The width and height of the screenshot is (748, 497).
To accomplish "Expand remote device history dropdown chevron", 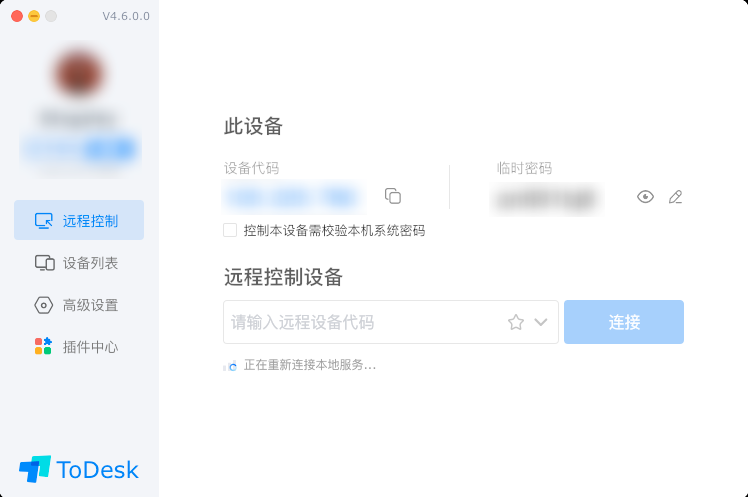I will click(x=540, y=322).
